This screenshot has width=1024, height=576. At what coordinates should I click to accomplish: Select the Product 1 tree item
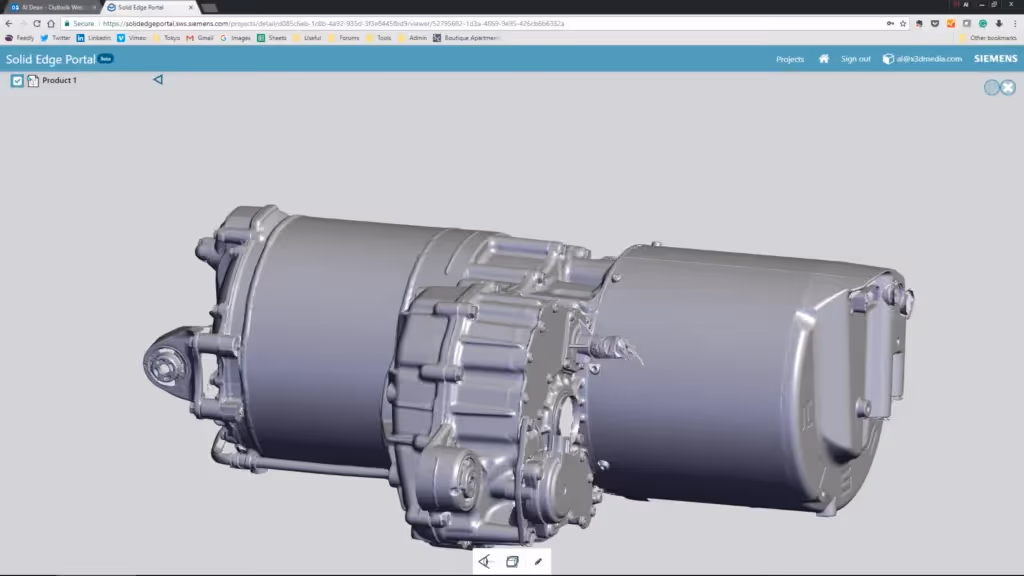[59, 80]
